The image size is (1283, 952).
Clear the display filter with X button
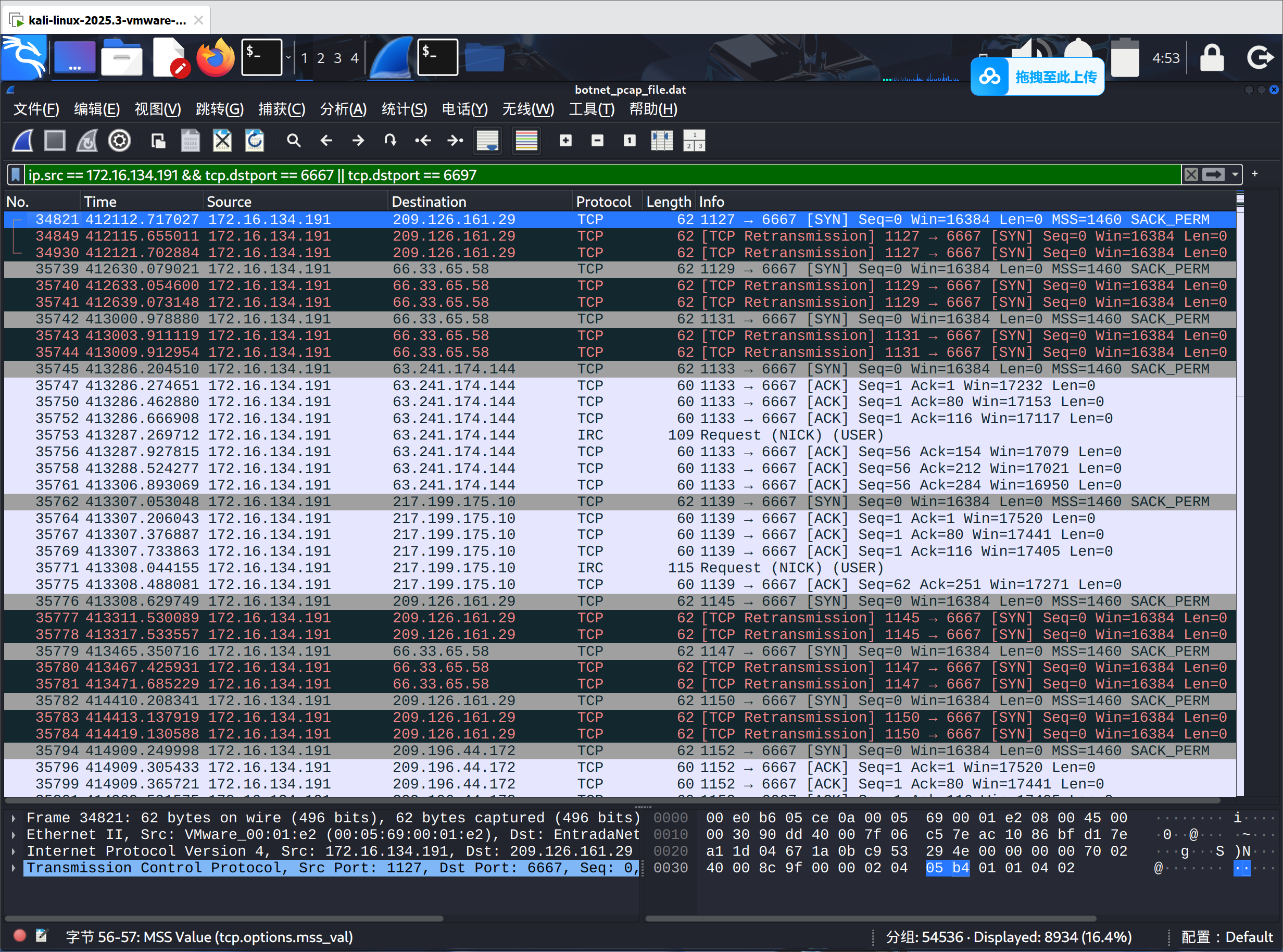1191,174
